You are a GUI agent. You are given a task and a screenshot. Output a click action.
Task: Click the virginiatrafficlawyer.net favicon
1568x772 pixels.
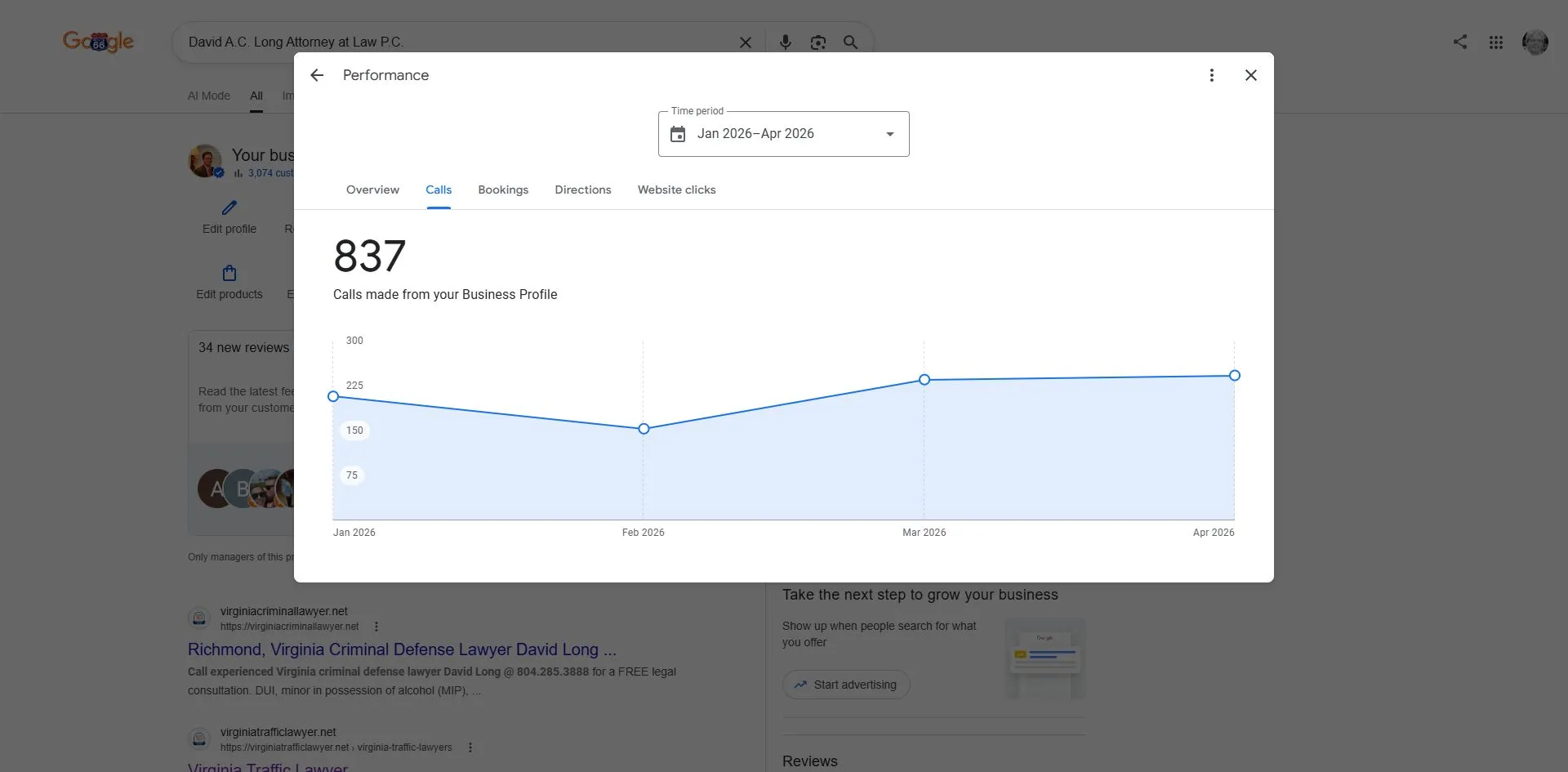click(199, 739)
